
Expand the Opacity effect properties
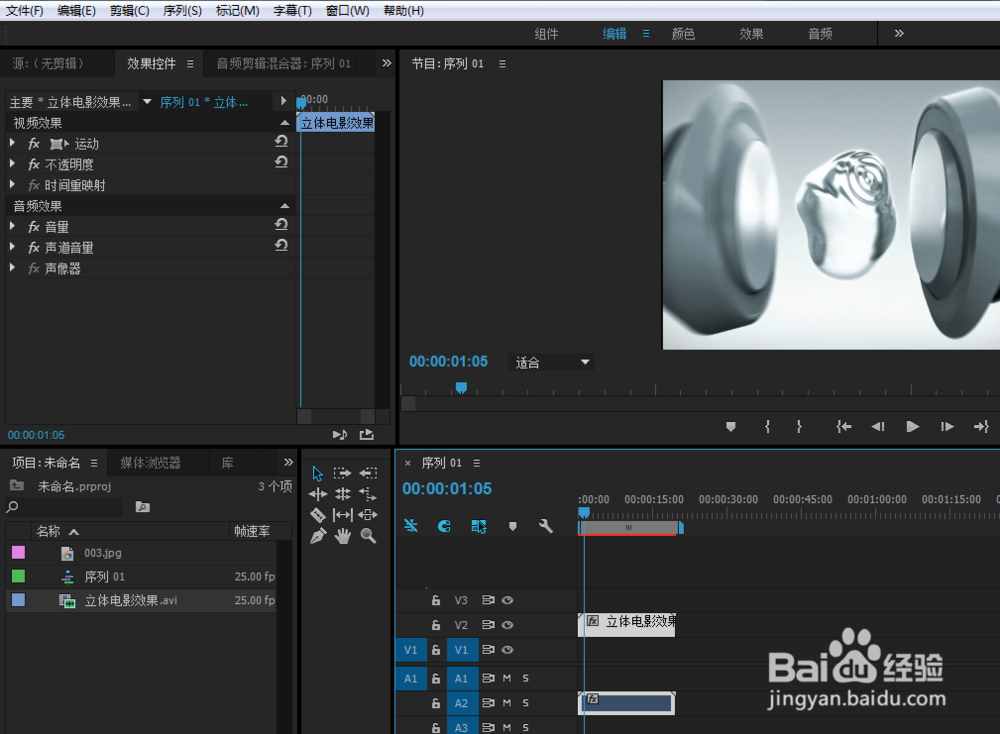point(12,164)
